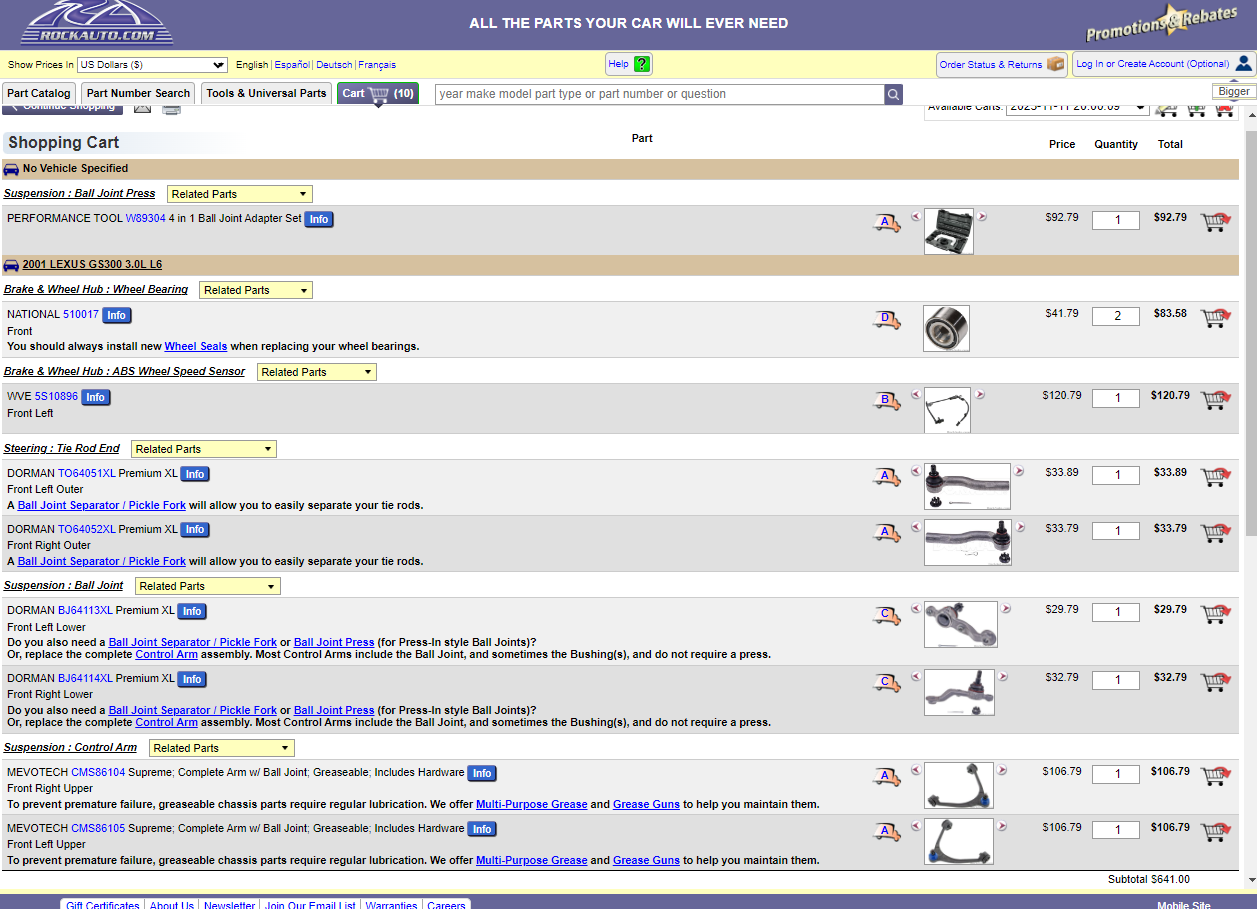
Task: Open Related Parts dropdown for Suspension : Ball Joint
Action: pos(208,586)
